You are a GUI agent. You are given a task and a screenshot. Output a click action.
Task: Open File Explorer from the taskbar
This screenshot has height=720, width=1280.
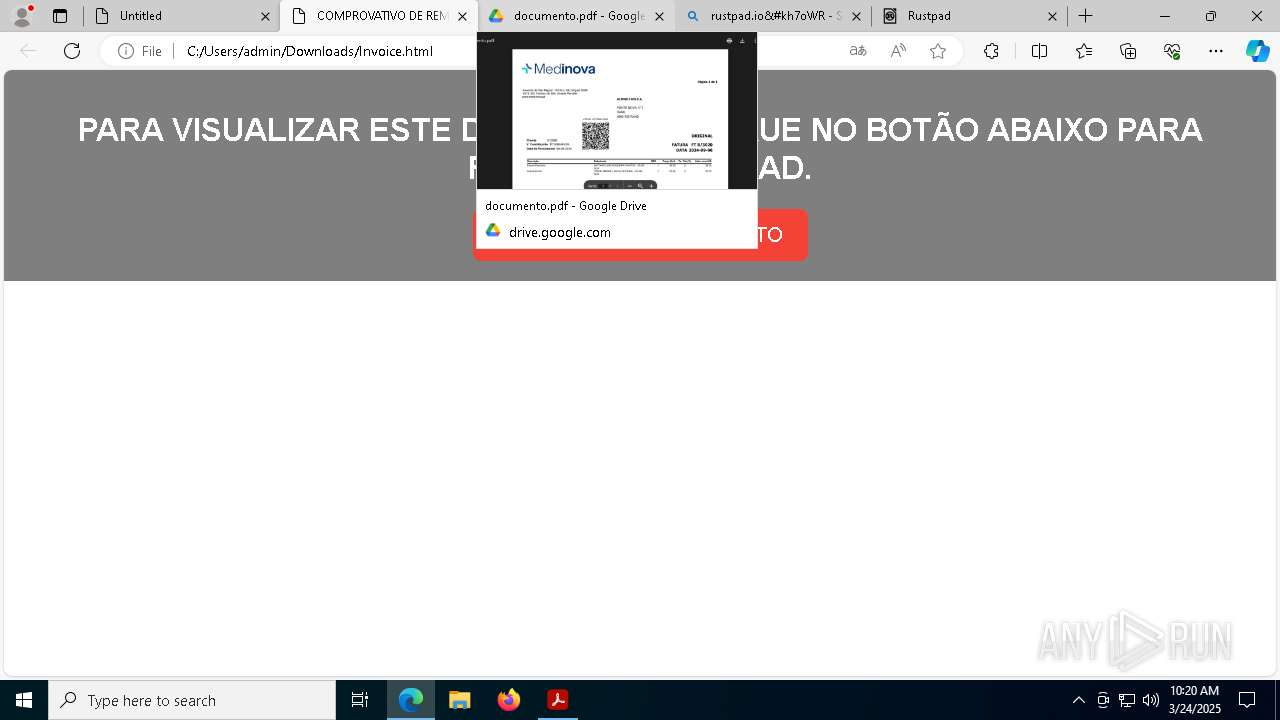pos(460,700)
